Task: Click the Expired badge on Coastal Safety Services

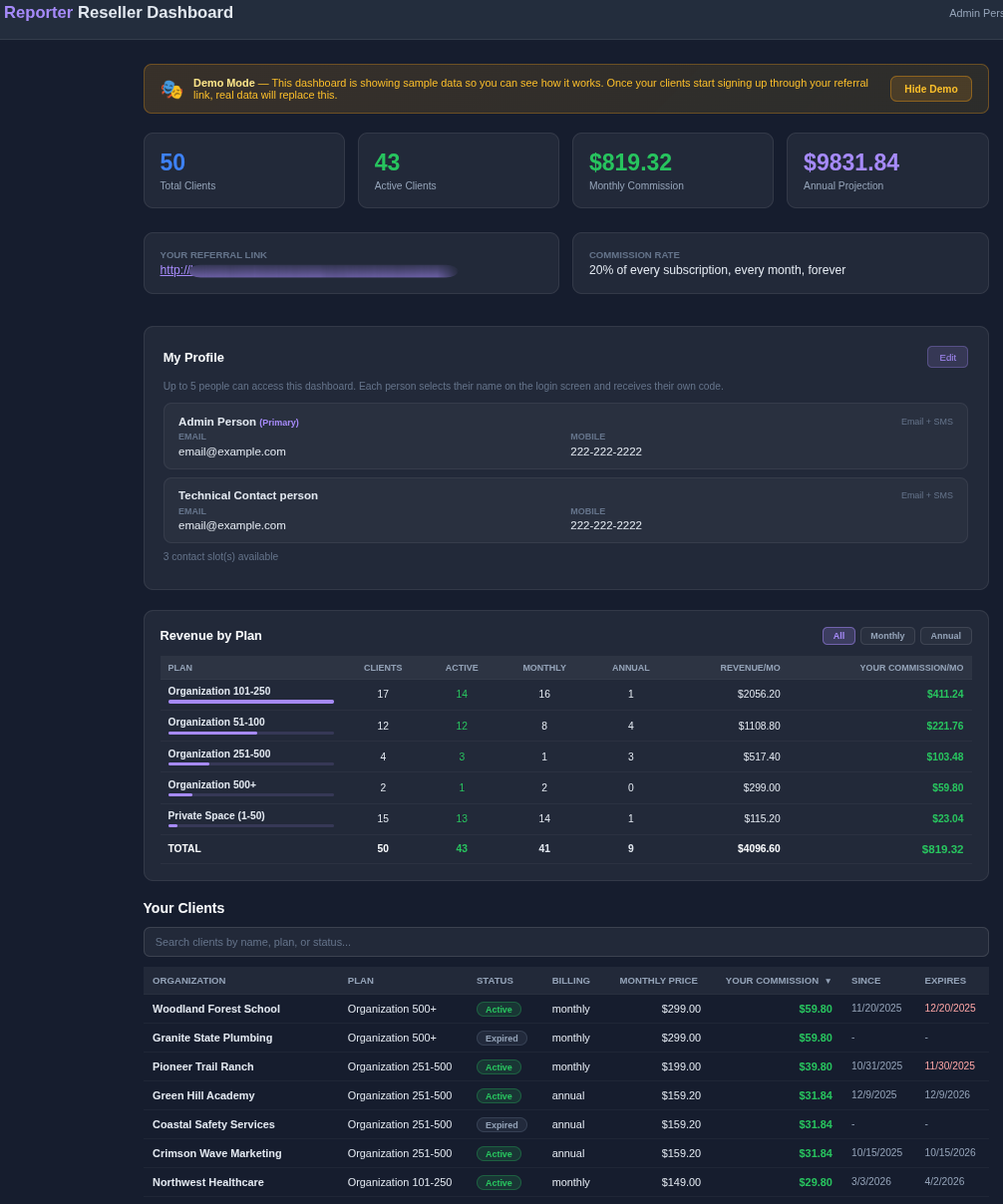Action: pos(501,1124)
